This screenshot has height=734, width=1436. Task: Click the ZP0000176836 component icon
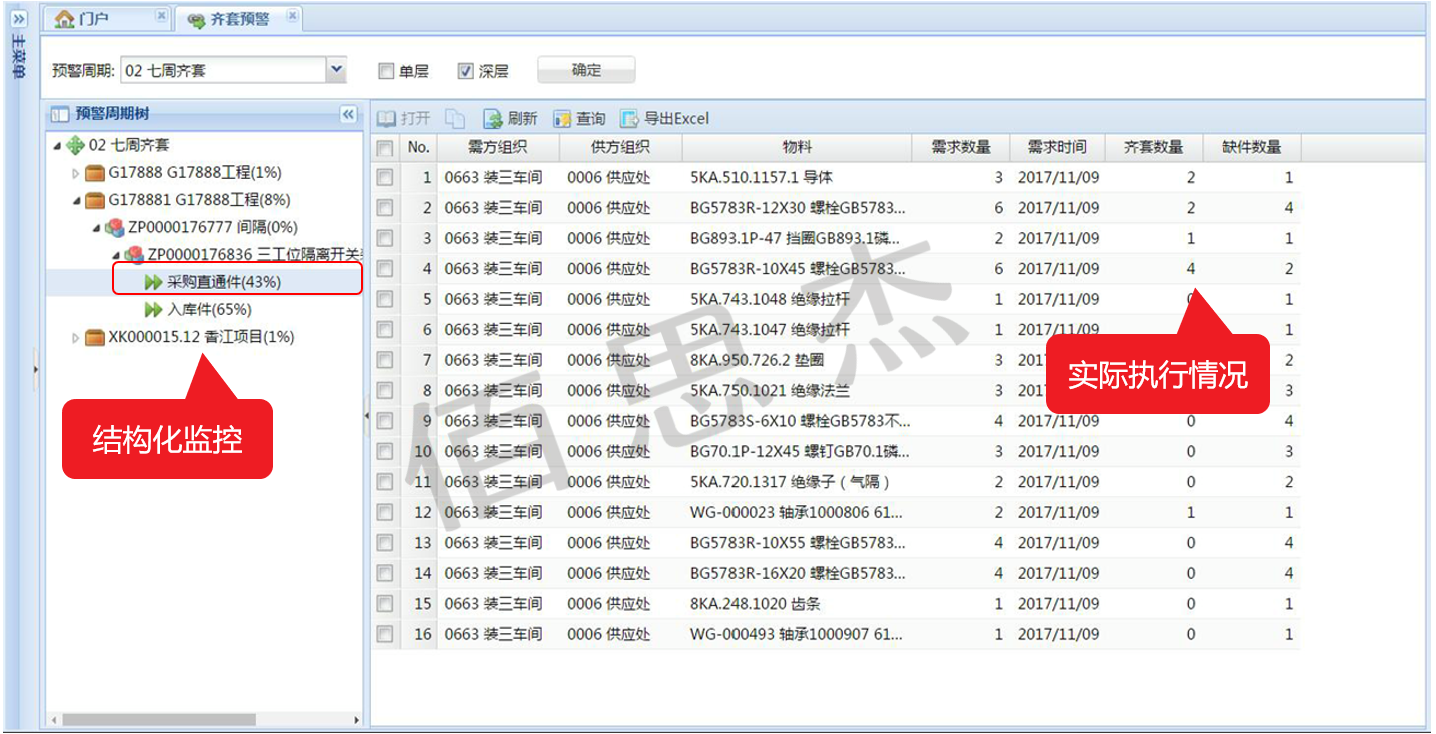(x=133, y=255)
